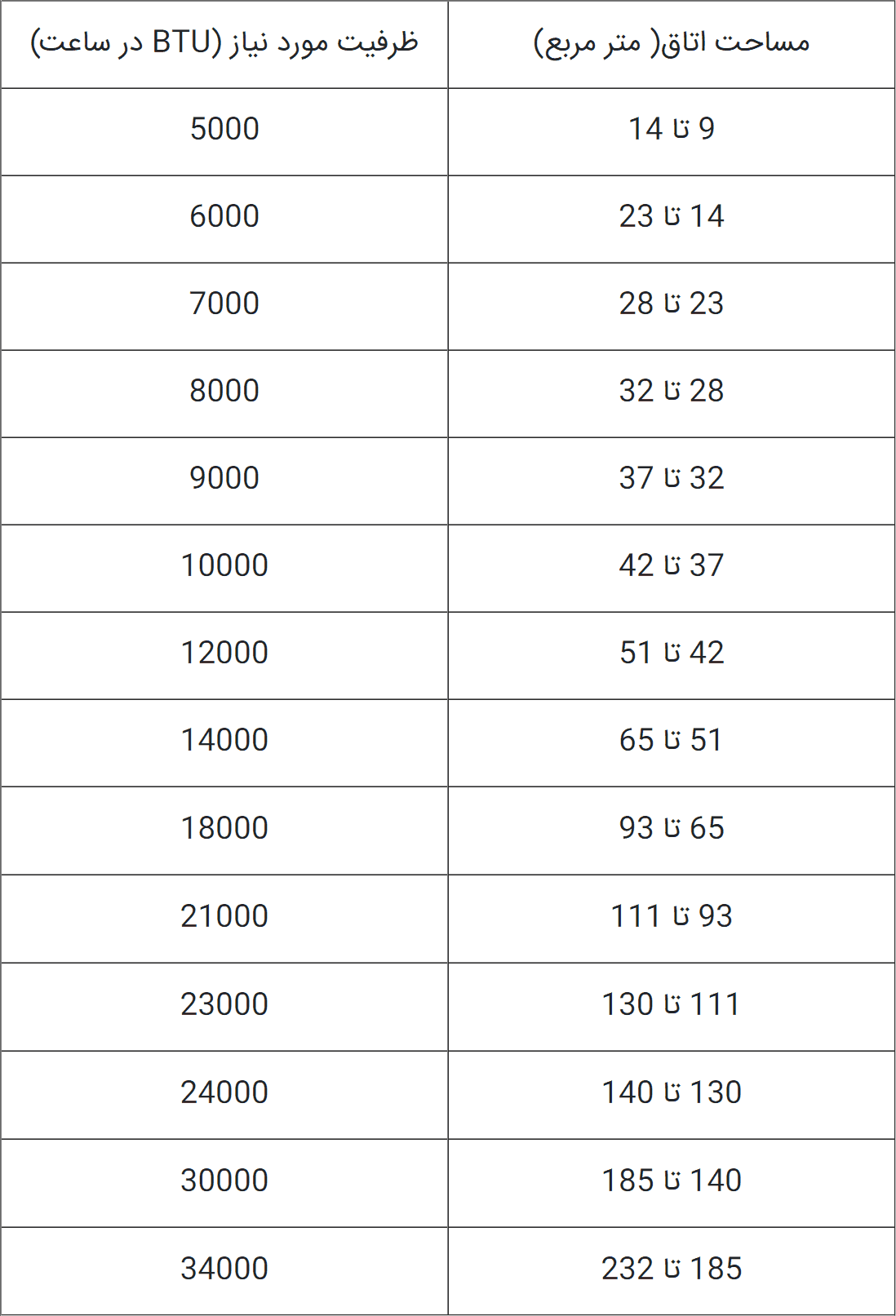Click the 12000 BTU cell
The width and height of the screenshot is (896, 1316).
tap(224, 653)
